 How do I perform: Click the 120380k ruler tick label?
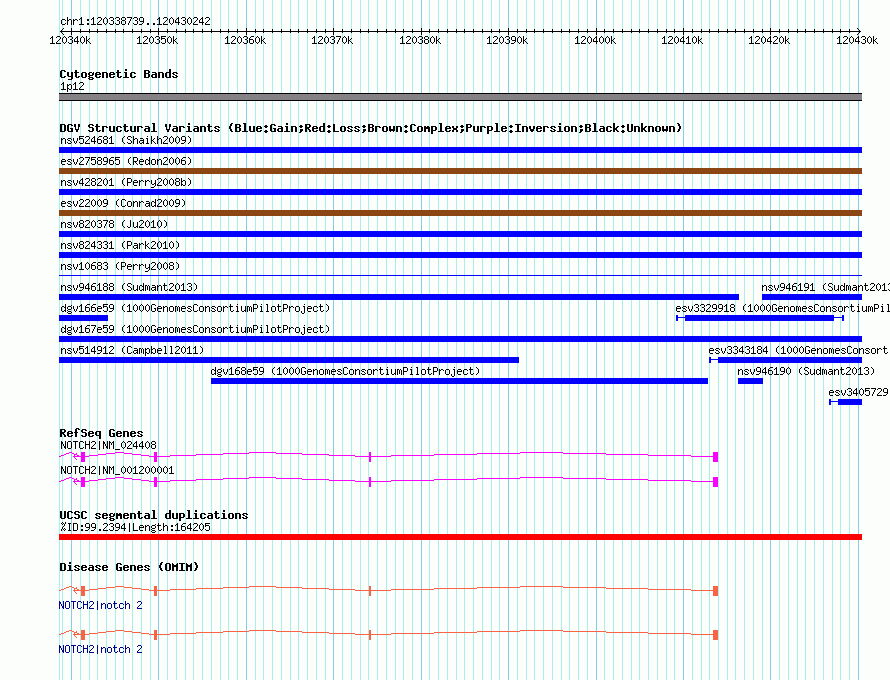[419, 40]
